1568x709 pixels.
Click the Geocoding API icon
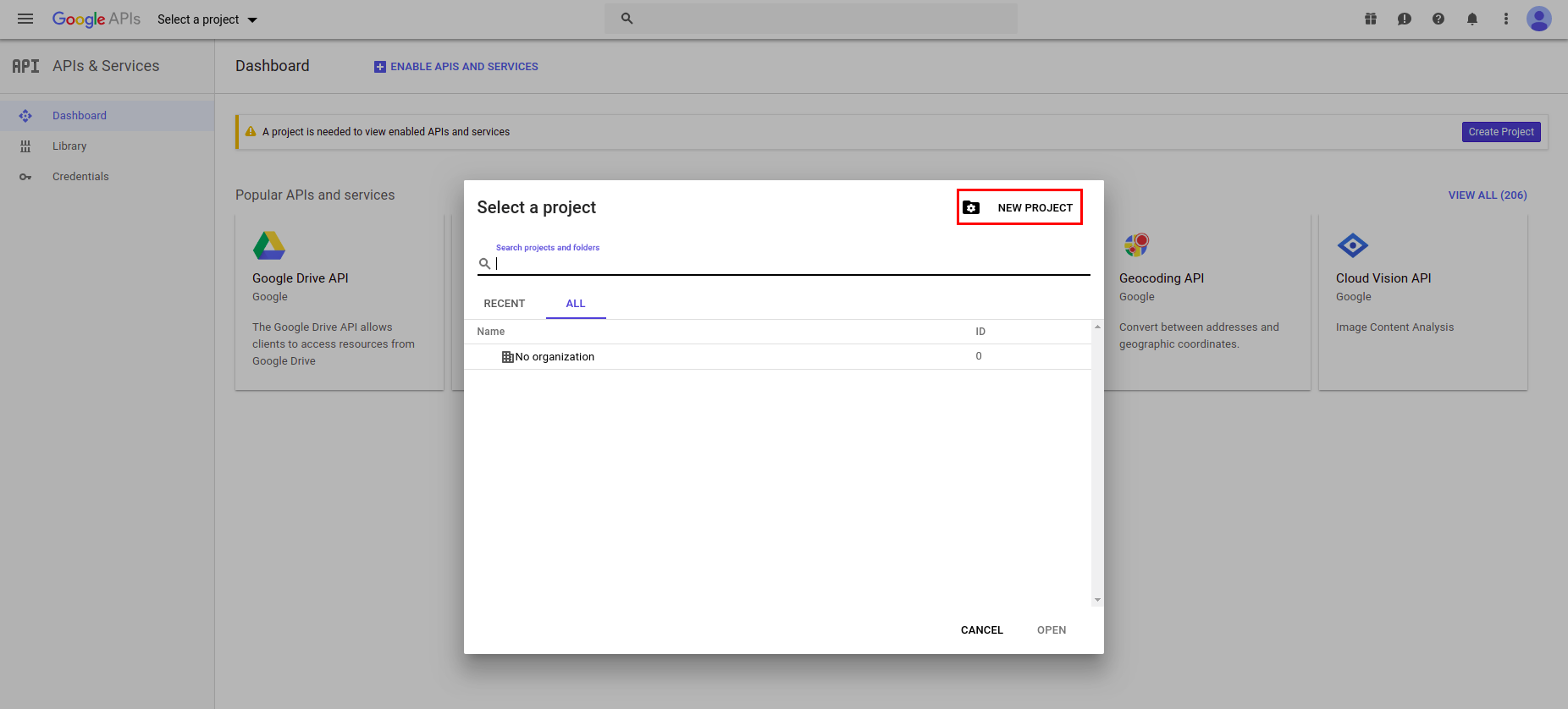coord(1136,245)
